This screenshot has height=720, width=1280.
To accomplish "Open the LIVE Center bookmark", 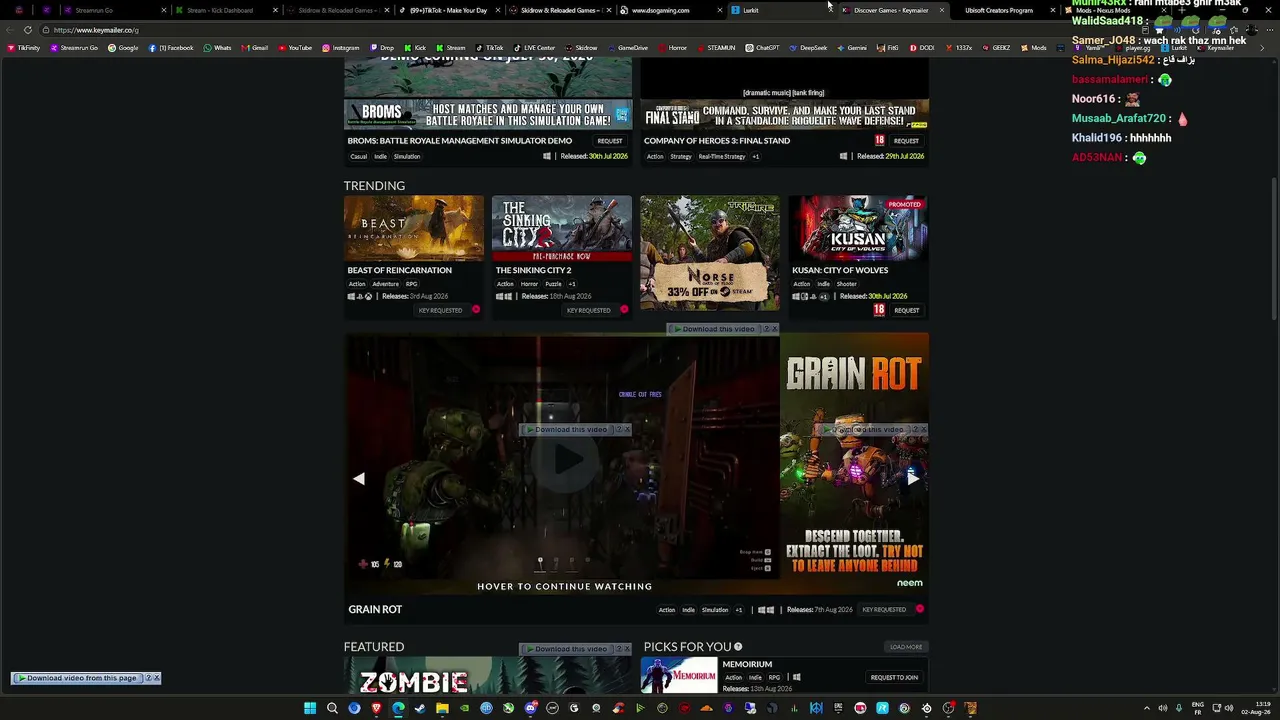I will pyautogui.click(x=534, y=48).
